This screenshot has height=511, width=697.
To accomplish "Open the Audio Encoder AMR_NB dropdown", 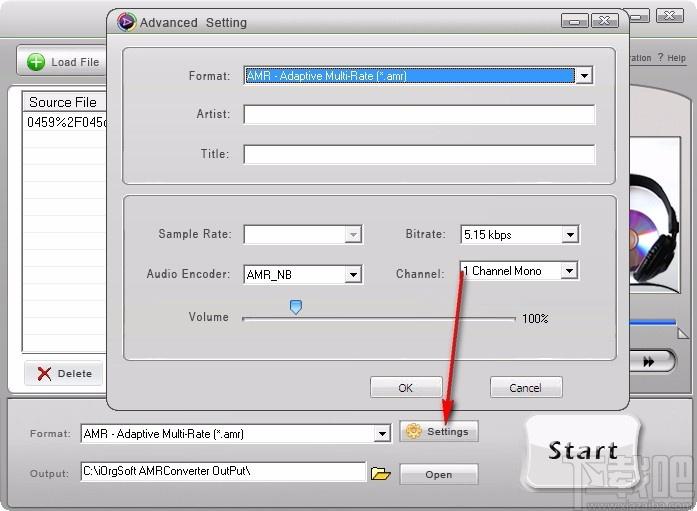I will click(353, 275).
